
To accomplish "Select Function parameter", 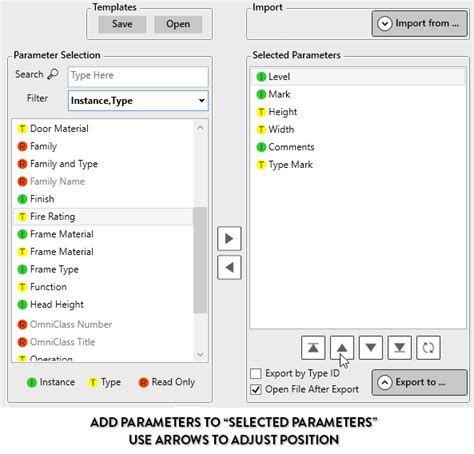I will pos(103,287).
